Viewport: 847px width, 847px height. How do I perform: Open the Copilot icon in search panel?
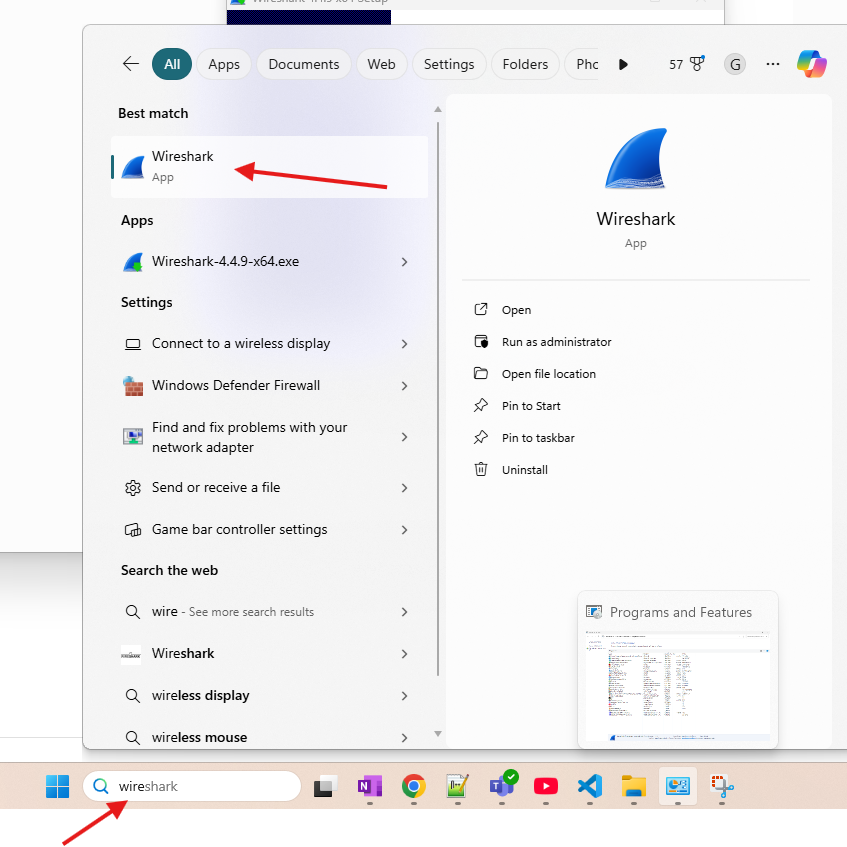811,64
